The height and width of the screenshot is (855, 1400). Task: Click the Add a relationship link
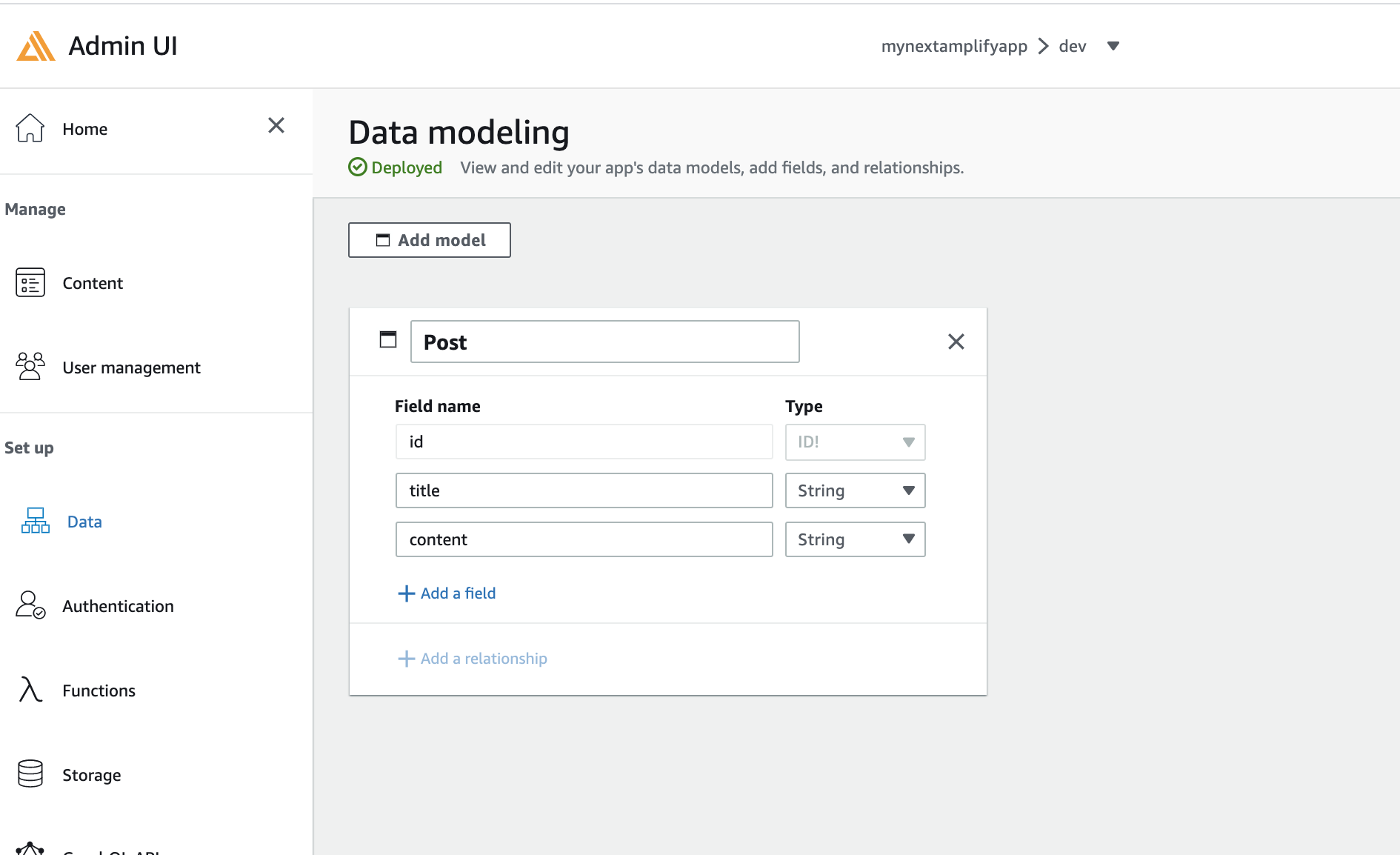pyautogui.click(x=472, y=658)
